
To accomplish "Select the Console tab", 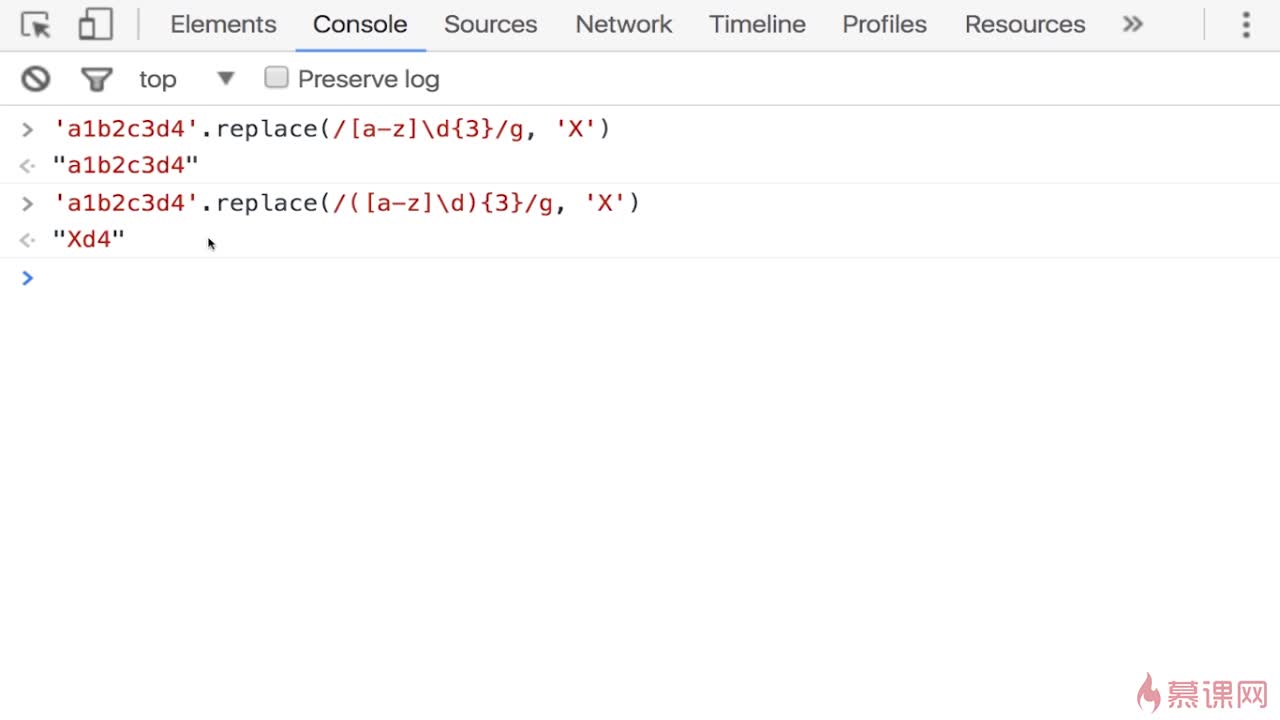I will pos(360,25).
